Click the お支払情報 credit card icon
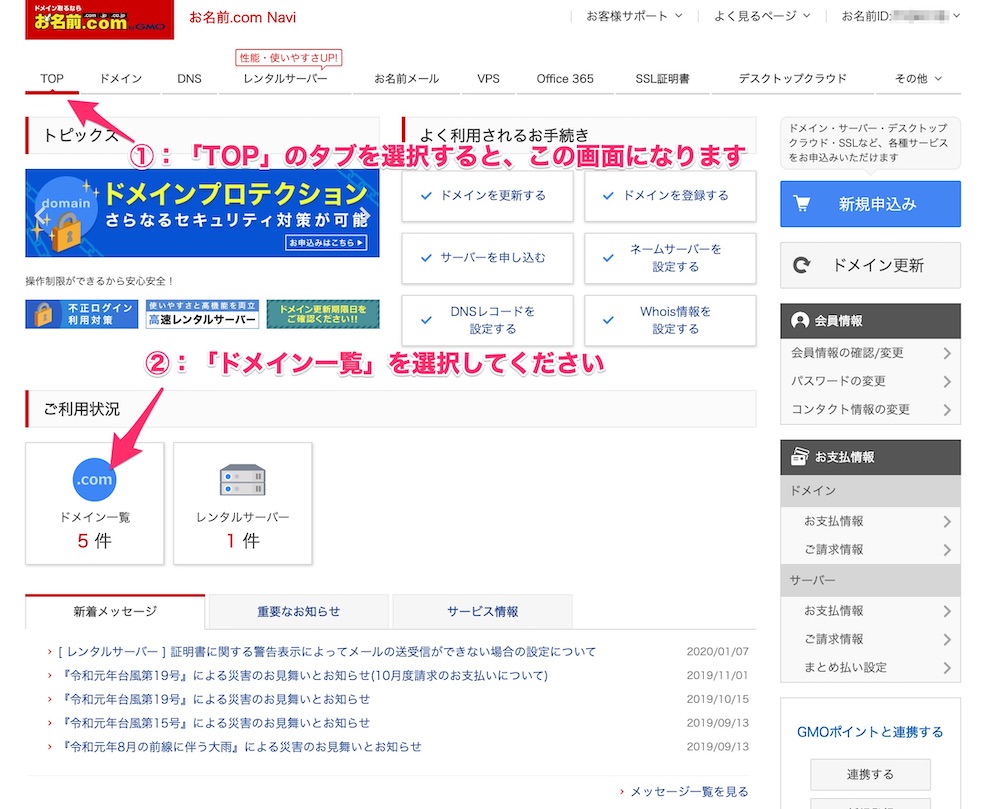This screenshot has width=1000, height=809. pos(799,456)
